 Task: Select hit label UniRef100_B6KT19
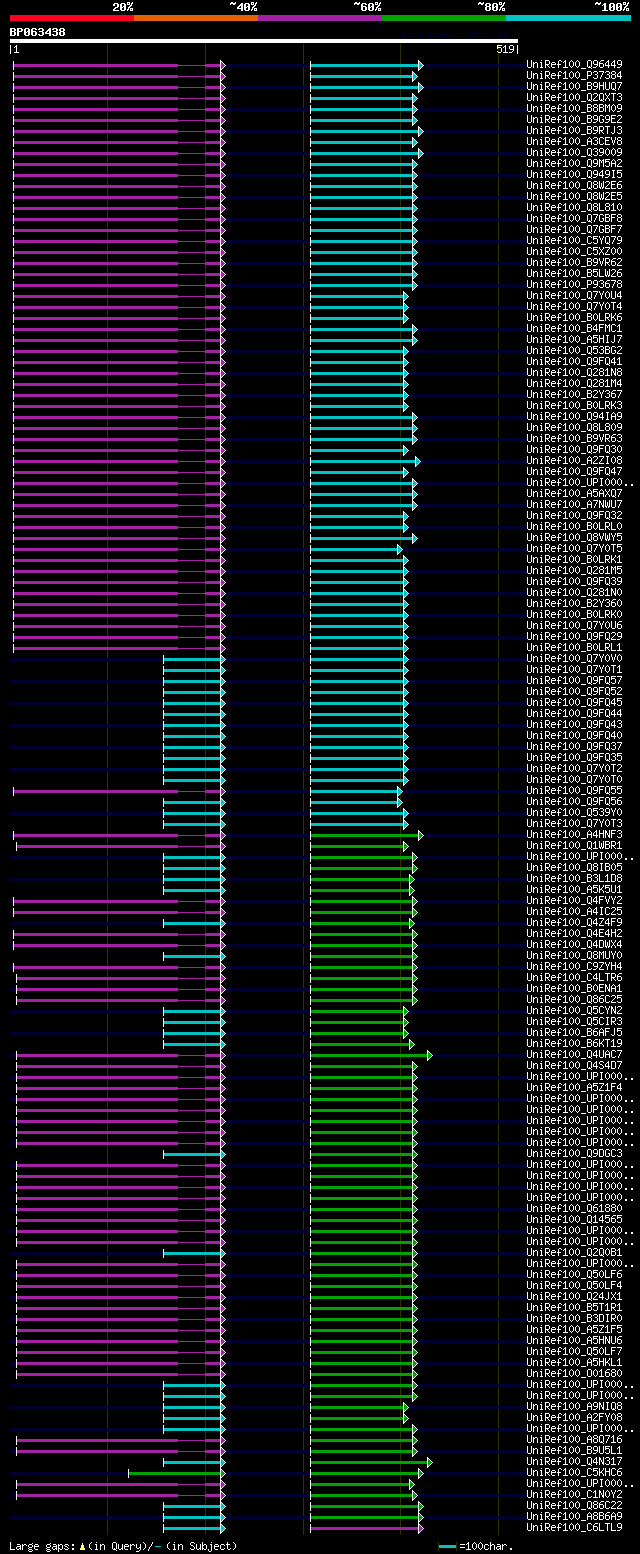(574, 1044)
